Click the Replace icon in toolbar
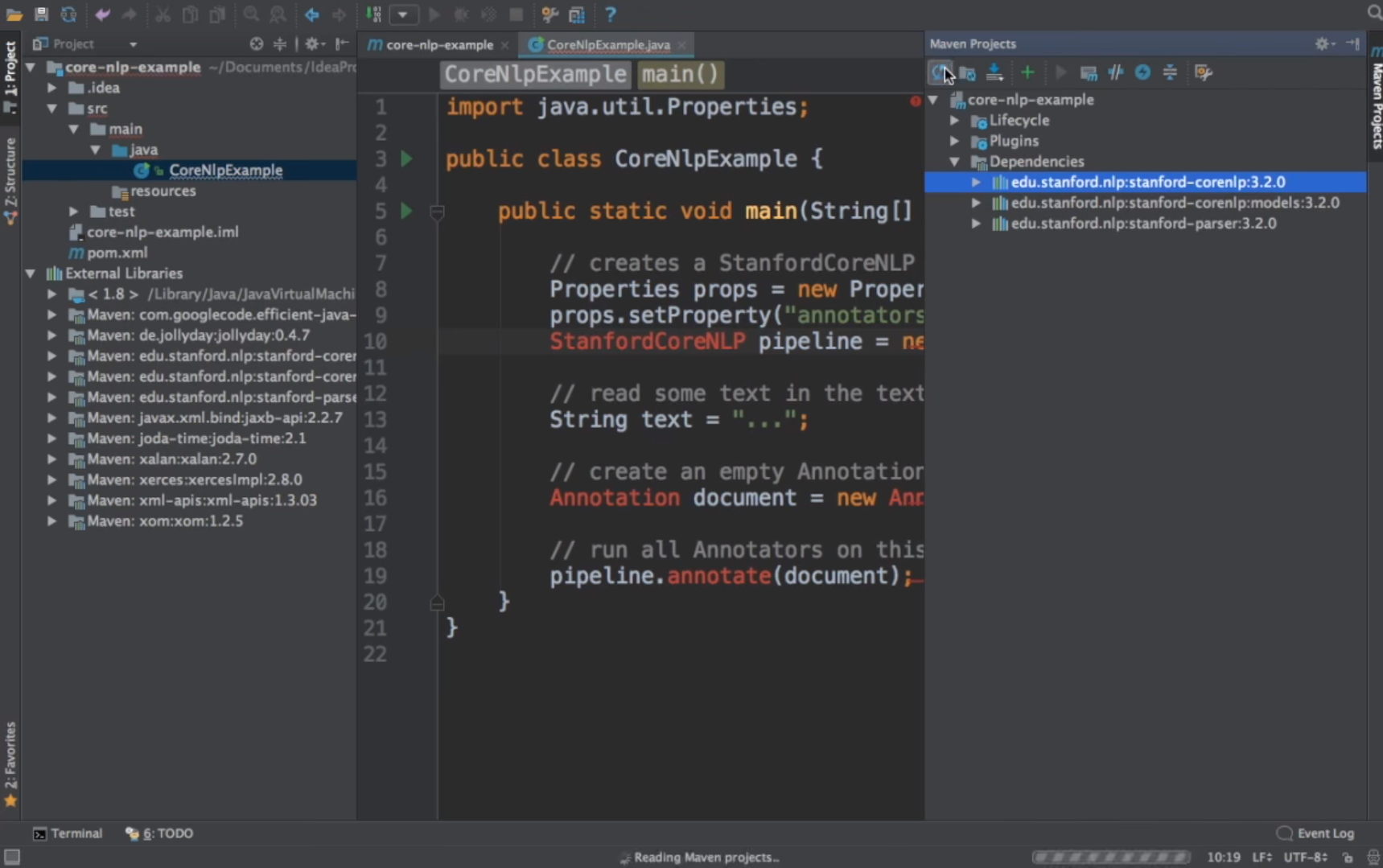The image size is (1383, 868). point(278,14)
